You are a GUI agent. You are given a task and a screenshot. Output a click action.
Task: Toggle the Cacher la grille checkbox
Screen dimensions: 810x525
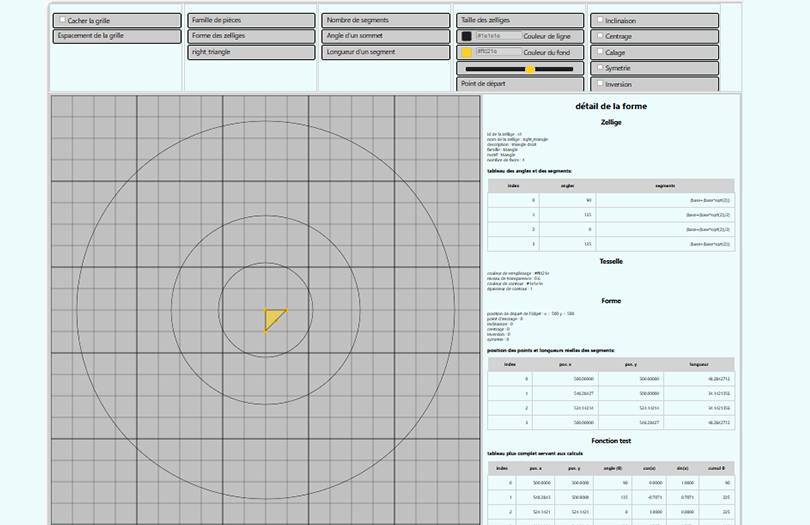point(62,20)
